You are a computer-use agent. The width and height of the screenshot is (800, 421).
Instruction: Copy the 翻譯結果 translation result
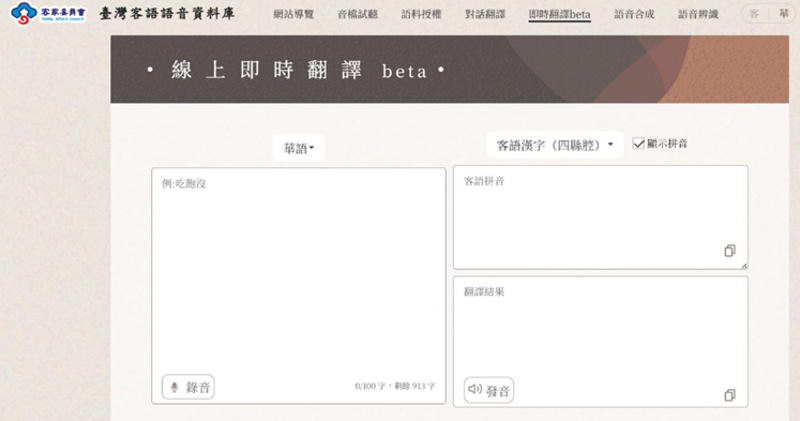coord(730,394)
